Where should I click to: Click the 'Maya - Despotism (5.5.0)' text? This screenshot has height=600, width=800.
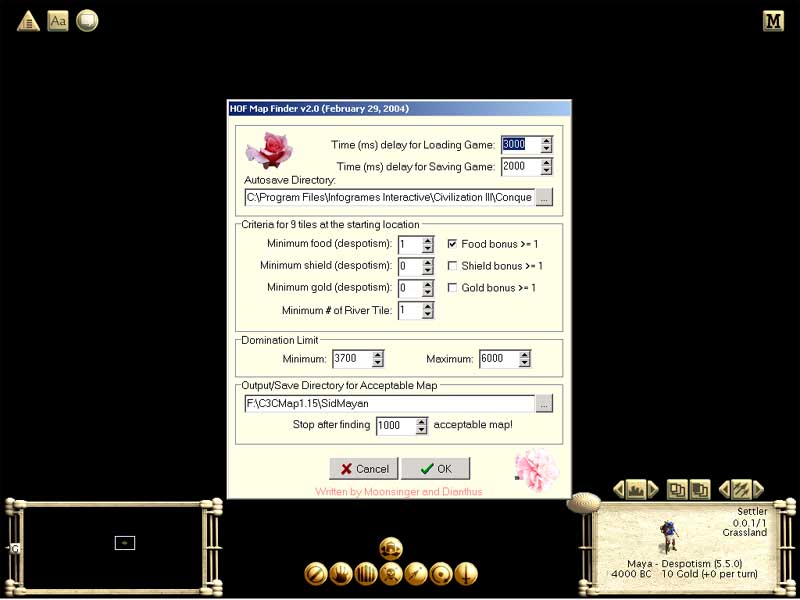(x=684, y=564)
